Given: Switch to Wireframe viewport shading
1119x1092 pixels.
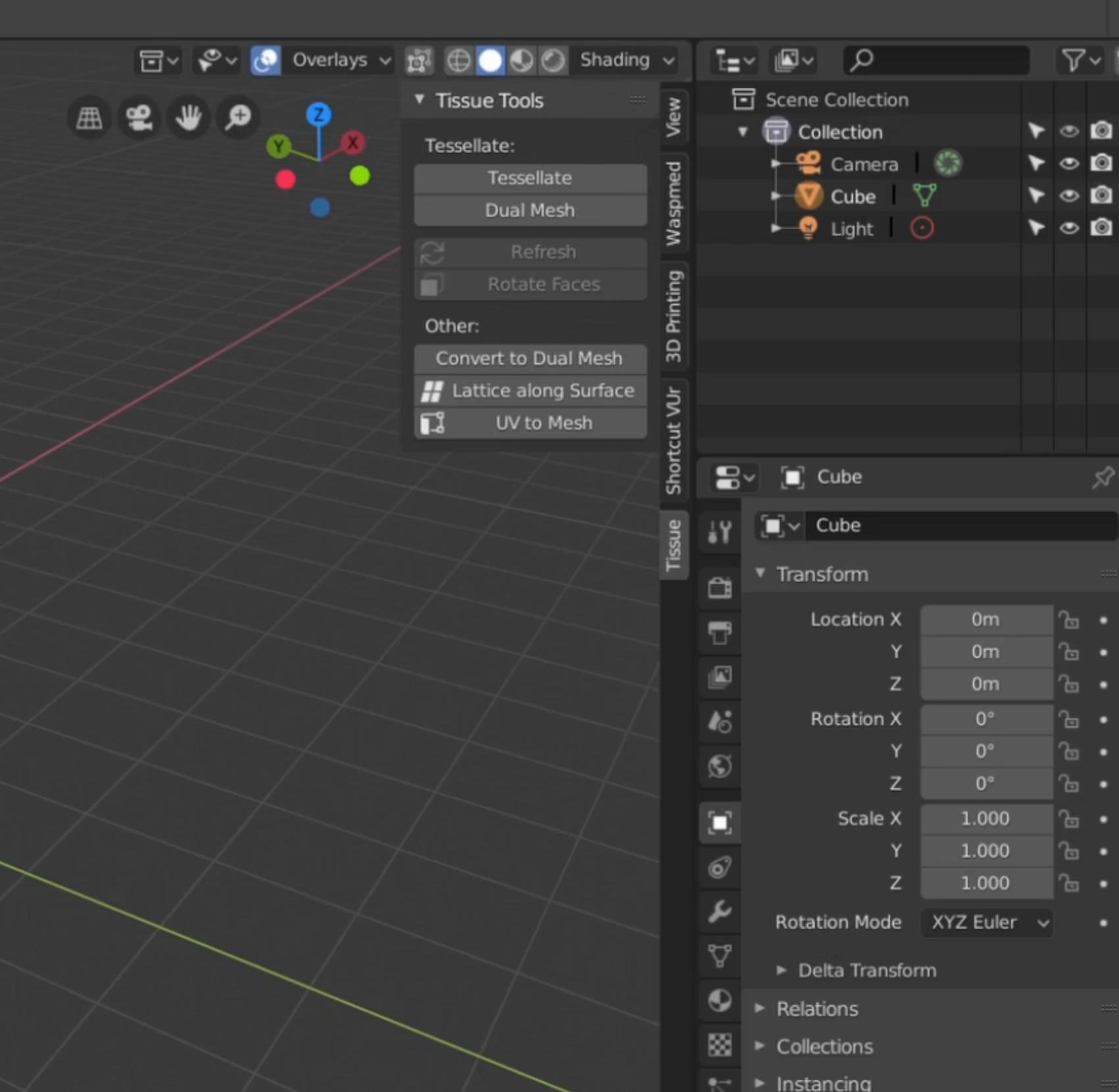Looking at the screenshot, I should pyautogui.click(x=459, y=60).
